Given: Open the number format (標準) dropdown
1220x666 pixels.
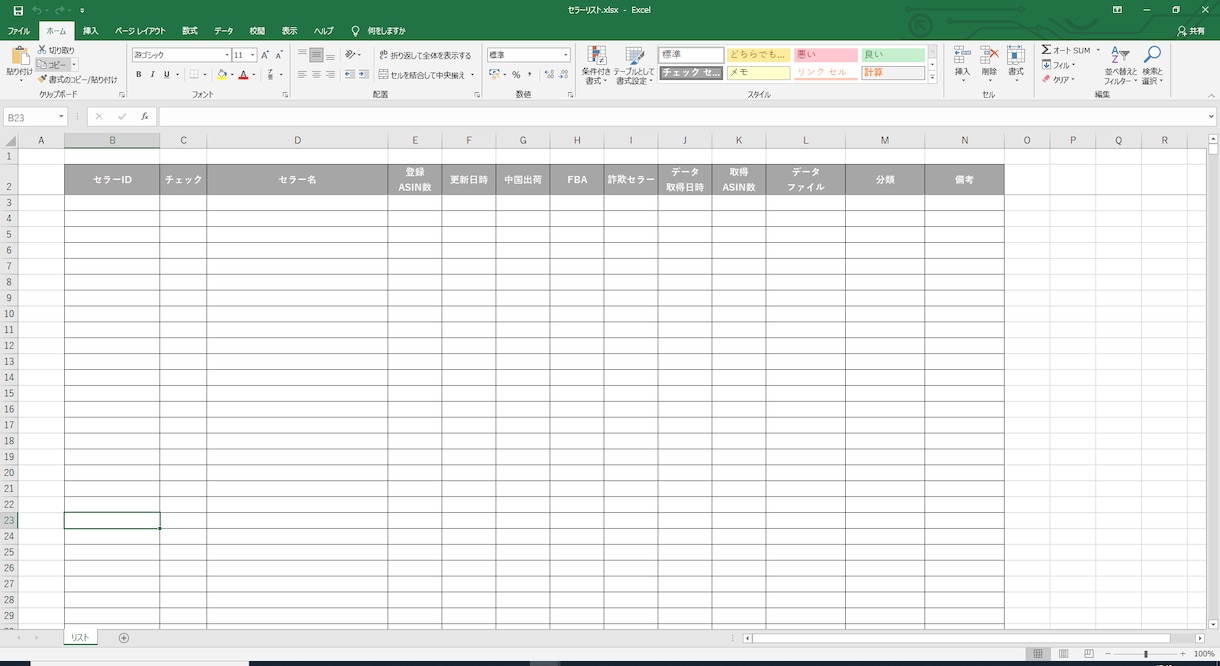Looking at the screenshot, I should pyautogui.click(x=566, y=55).
